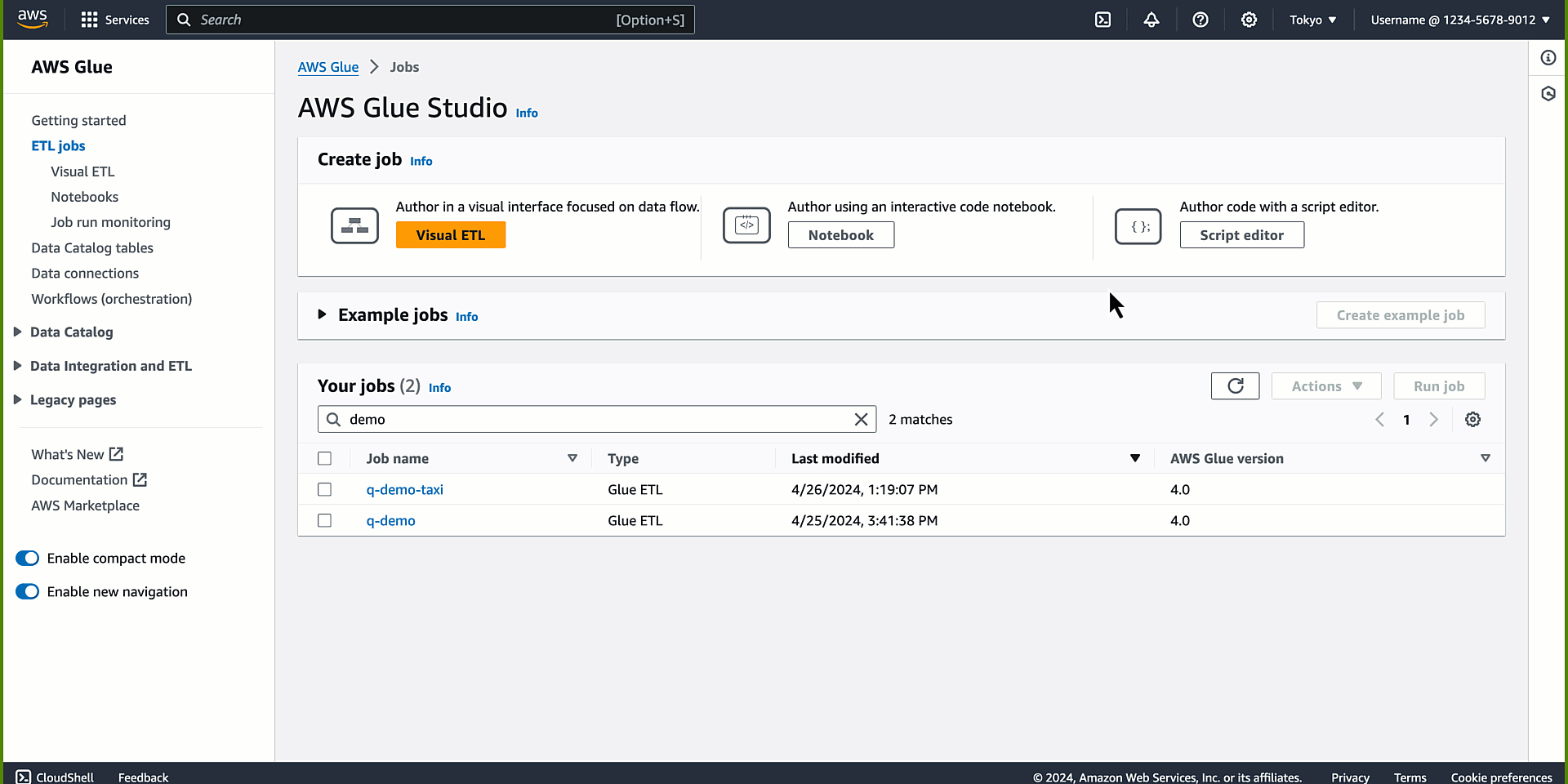This screenshot has width=1568, height=784.
Task: Open the Services menu
Action: [x=114, y=19]
